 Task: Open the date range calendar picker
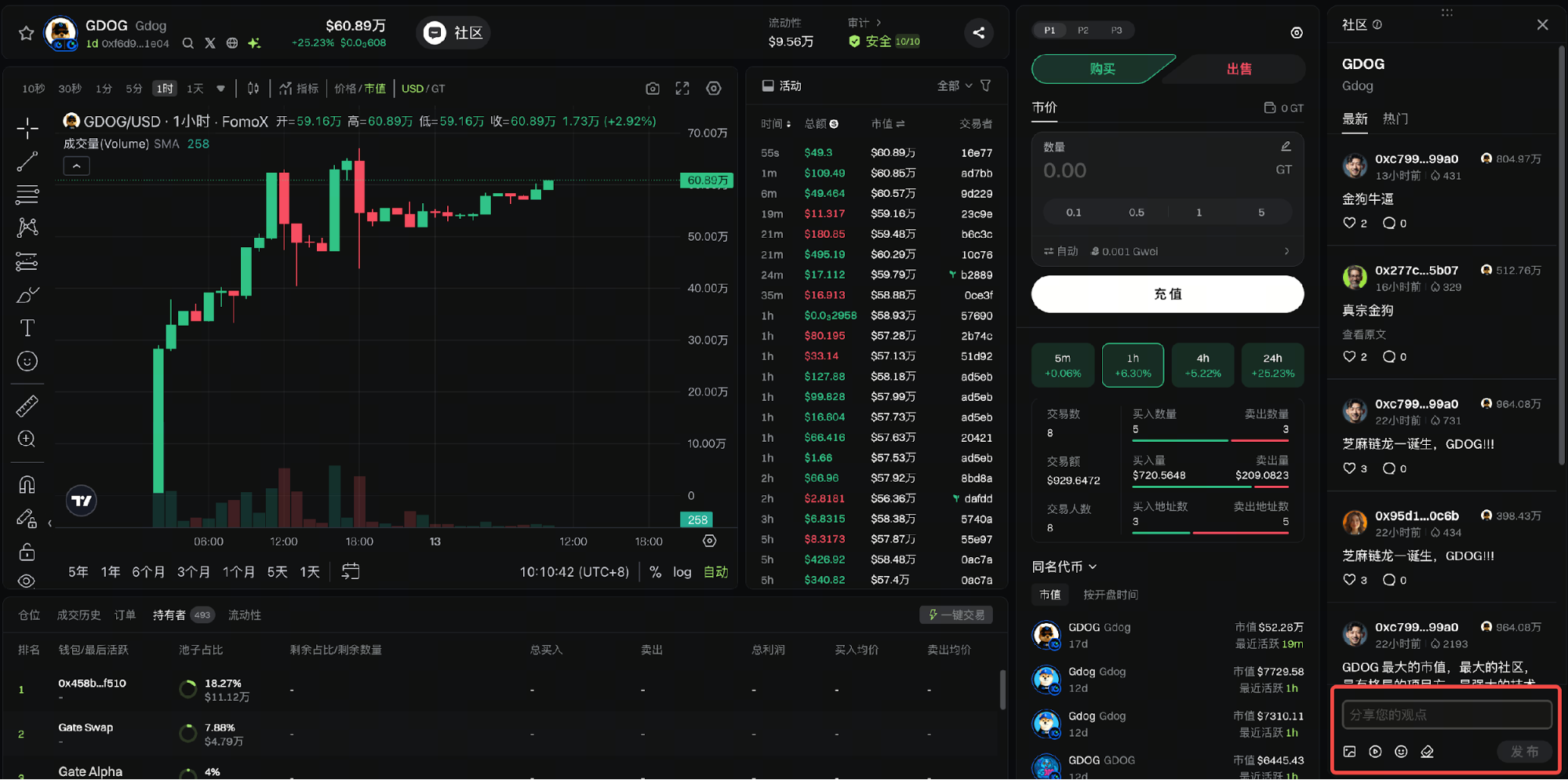pos(351,571)
